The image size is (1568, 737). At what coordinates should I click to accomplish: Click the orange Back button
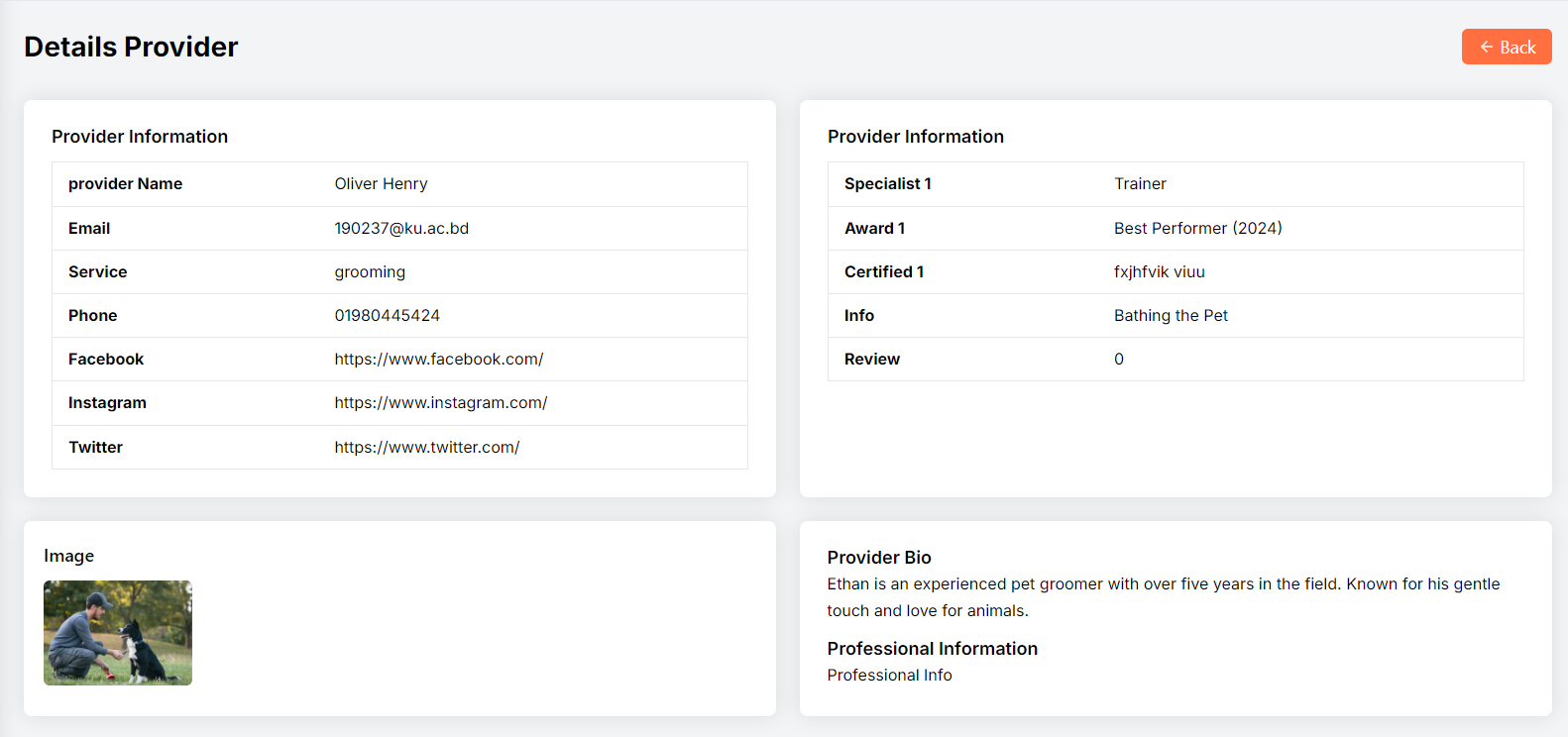point(1507,47)
